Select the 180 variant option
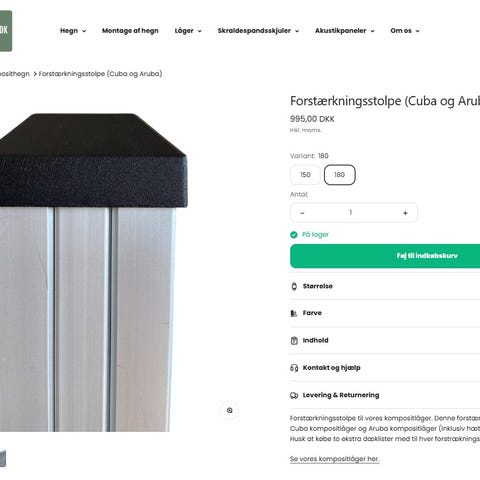The height and width of the screenshot is (480, 480). pyautogui.click(x=340, y=175)
